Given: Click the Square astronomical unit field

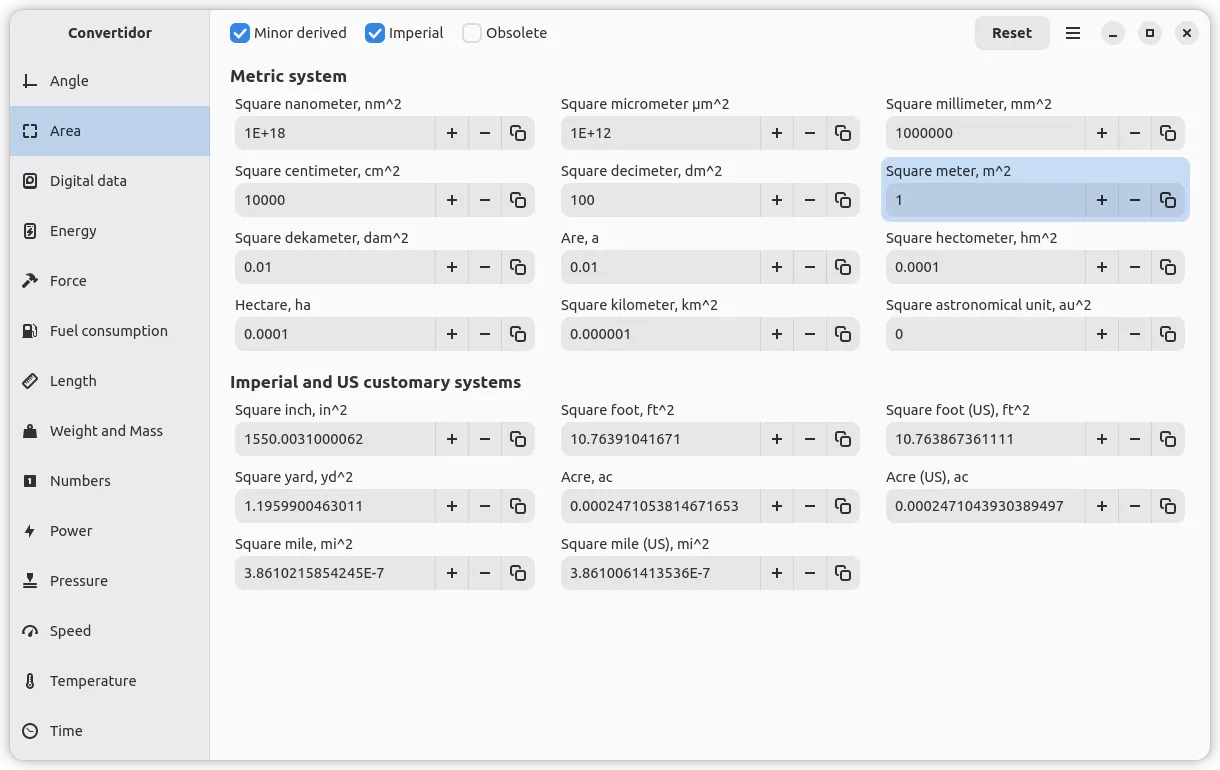Looking at the screenshot, I should coord(985,334).
